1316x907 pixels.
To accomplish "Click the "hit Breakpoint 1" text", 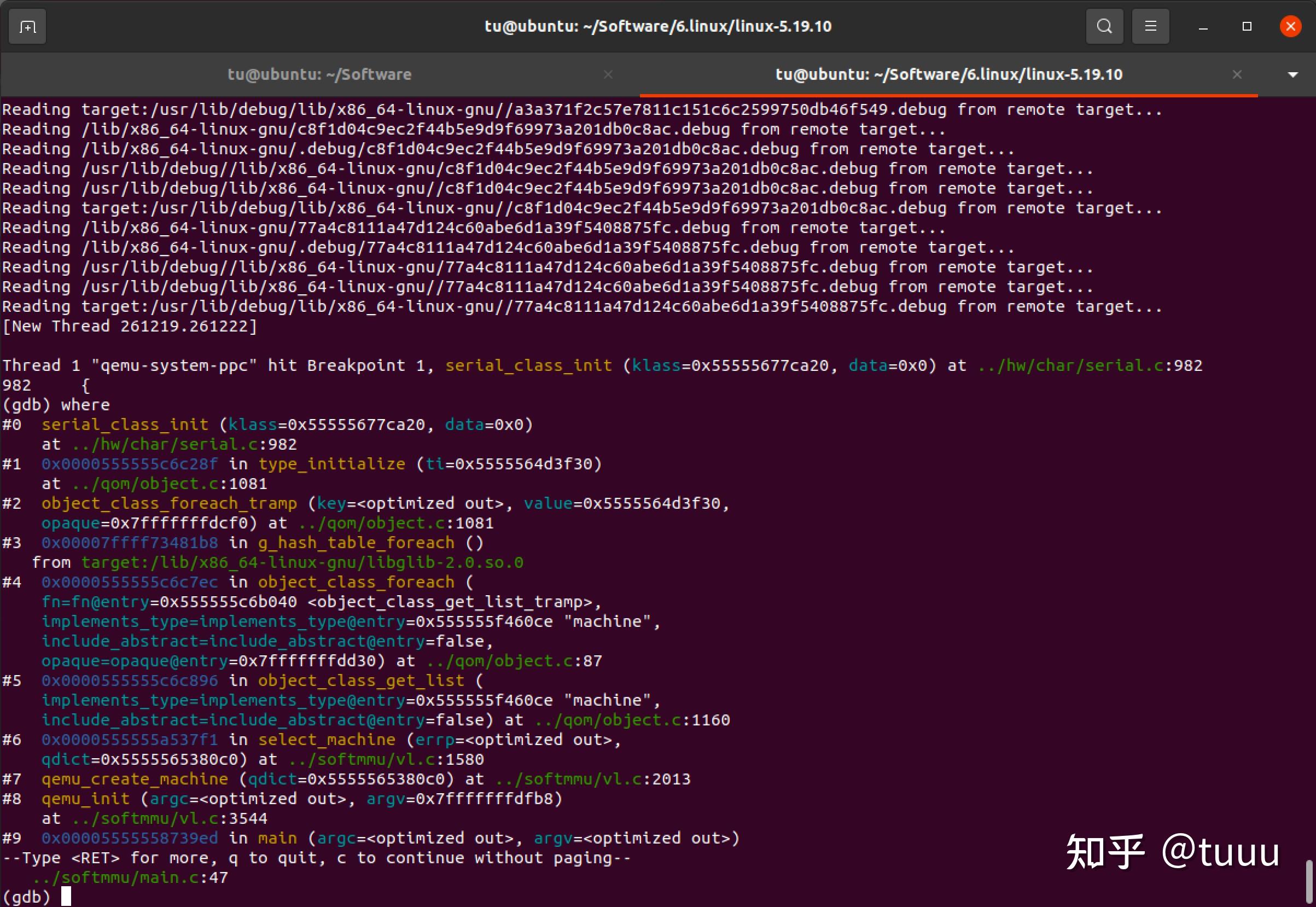I will (x=347, y=365).
